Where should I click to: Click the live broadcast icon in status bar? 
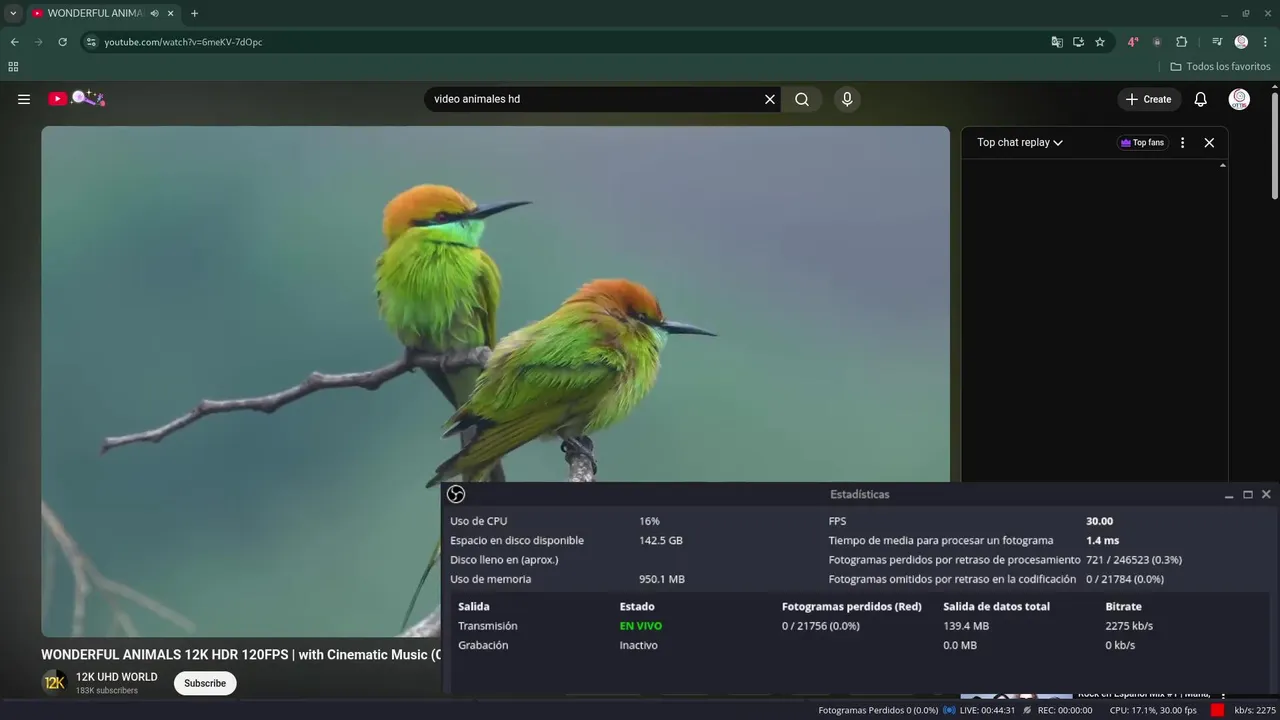(949, 710)
